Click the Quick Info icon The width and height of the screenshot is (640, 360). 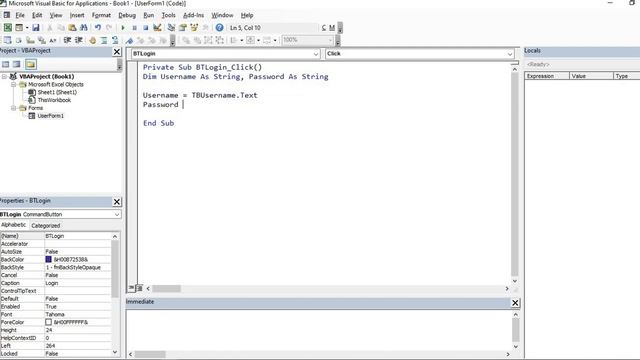pyautogui.click(x=30, y=40)
